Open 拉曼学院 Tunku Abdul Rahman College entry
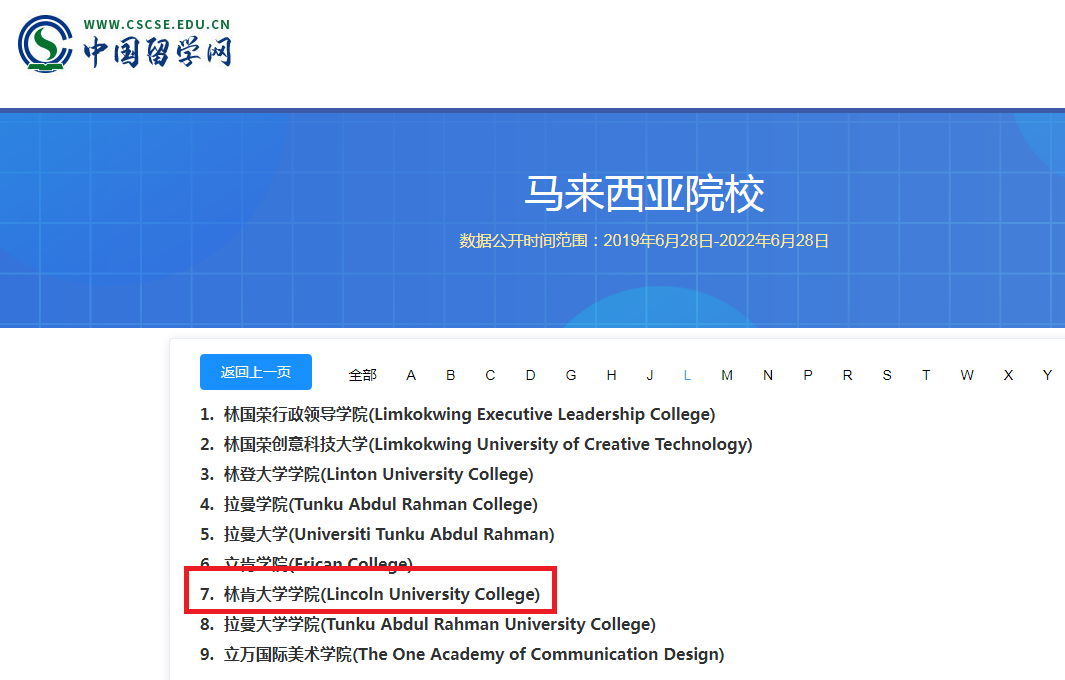 380,504
